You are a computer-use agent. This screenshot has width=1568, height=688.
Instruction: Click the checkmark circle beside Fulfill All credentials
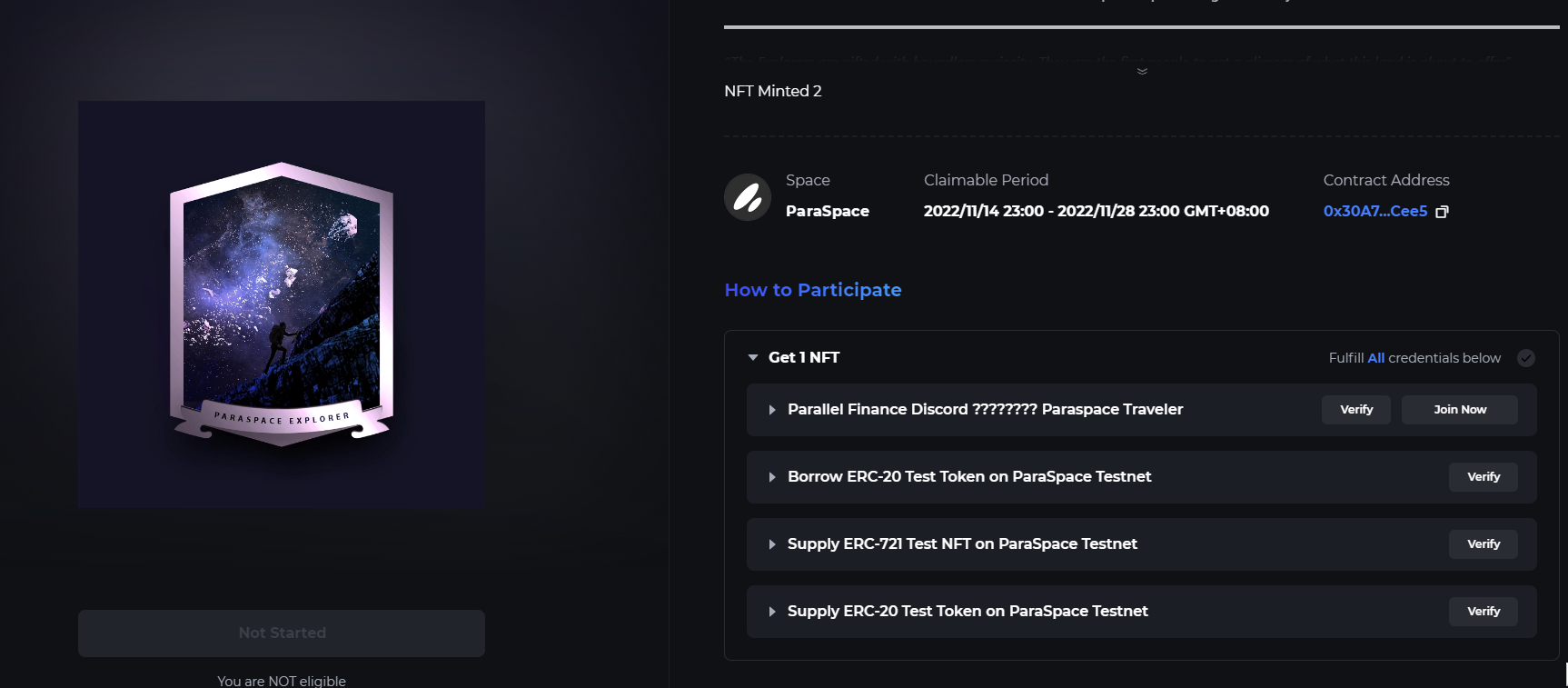(x=1526, y=358)
